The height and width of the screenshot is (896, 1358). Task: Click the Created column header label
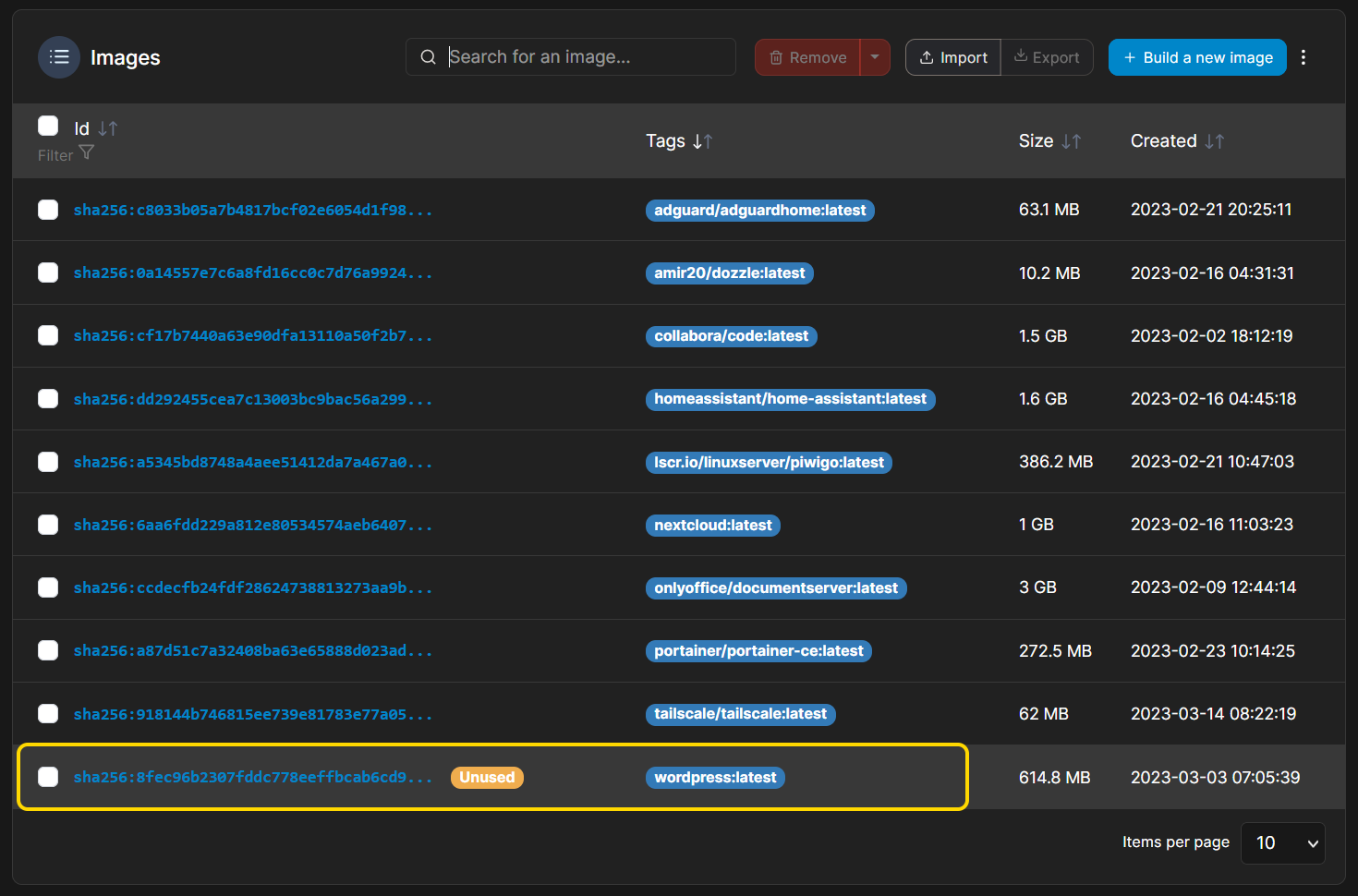tap(1164, 141)
